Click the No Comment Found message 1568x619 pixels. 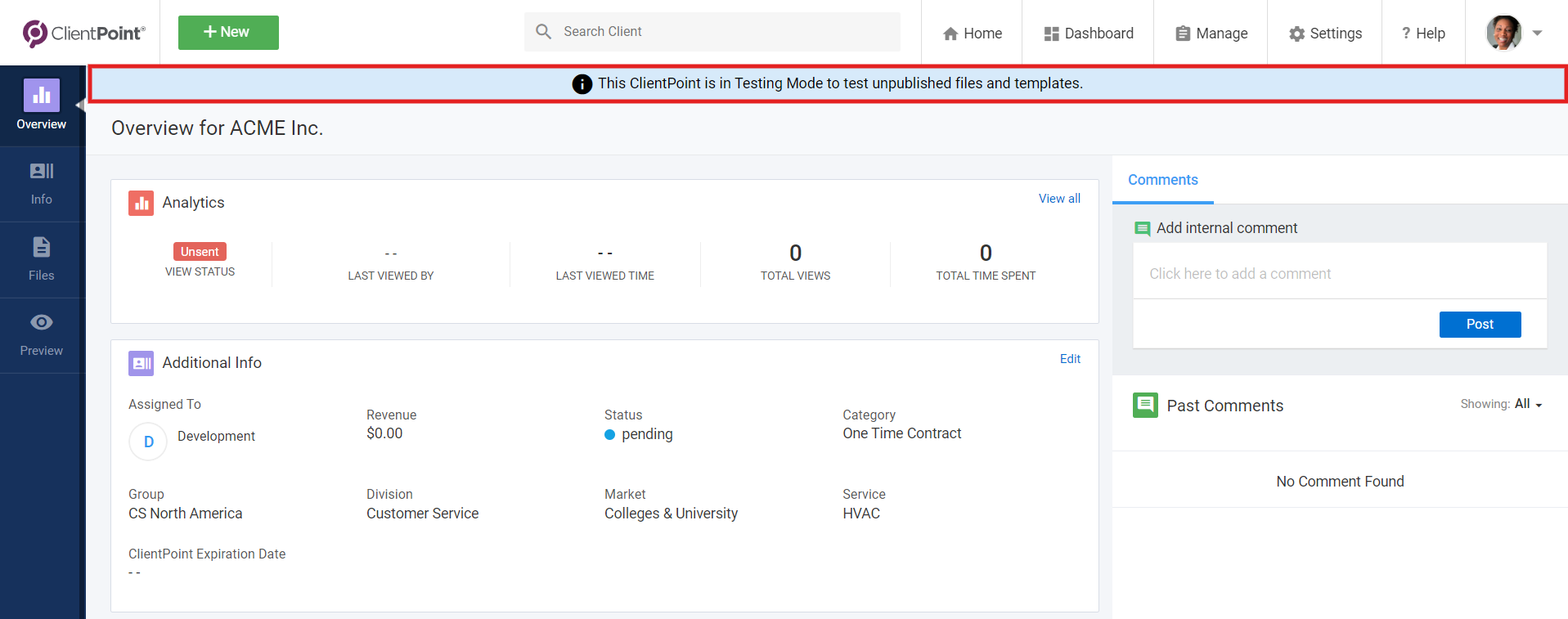point(1340,482)
